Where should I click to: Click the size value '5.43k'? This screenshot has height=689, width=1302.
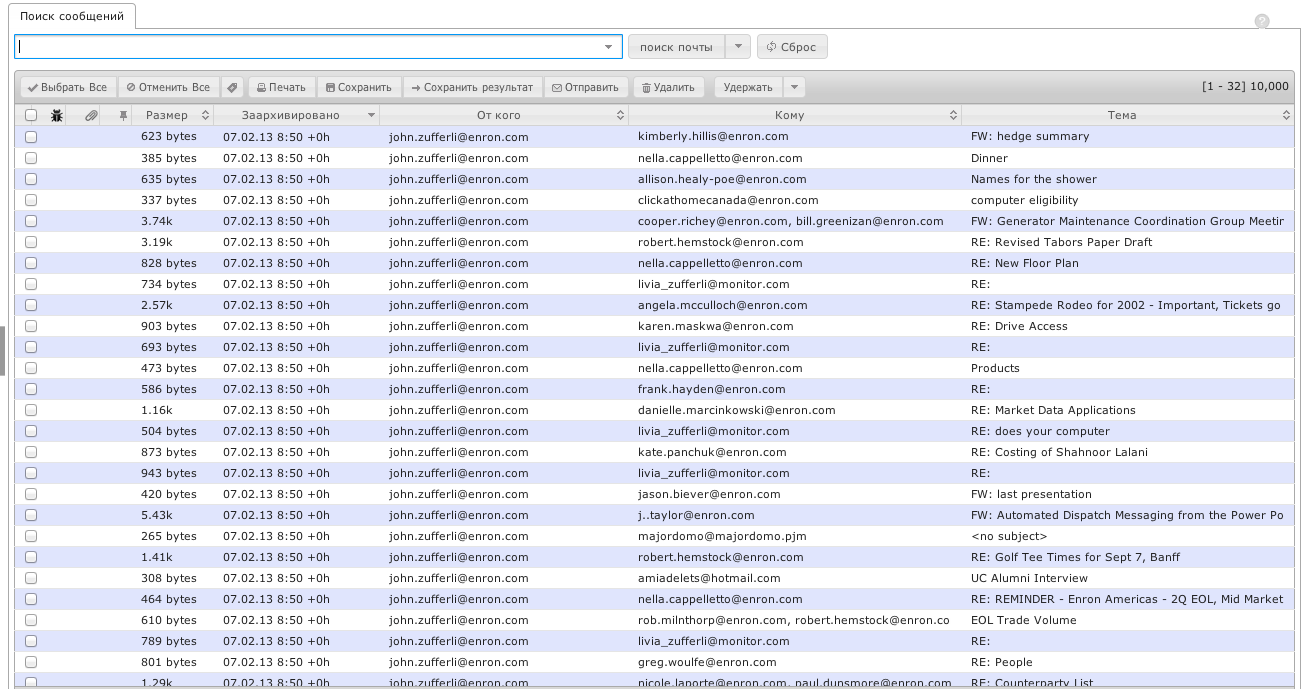157,515
